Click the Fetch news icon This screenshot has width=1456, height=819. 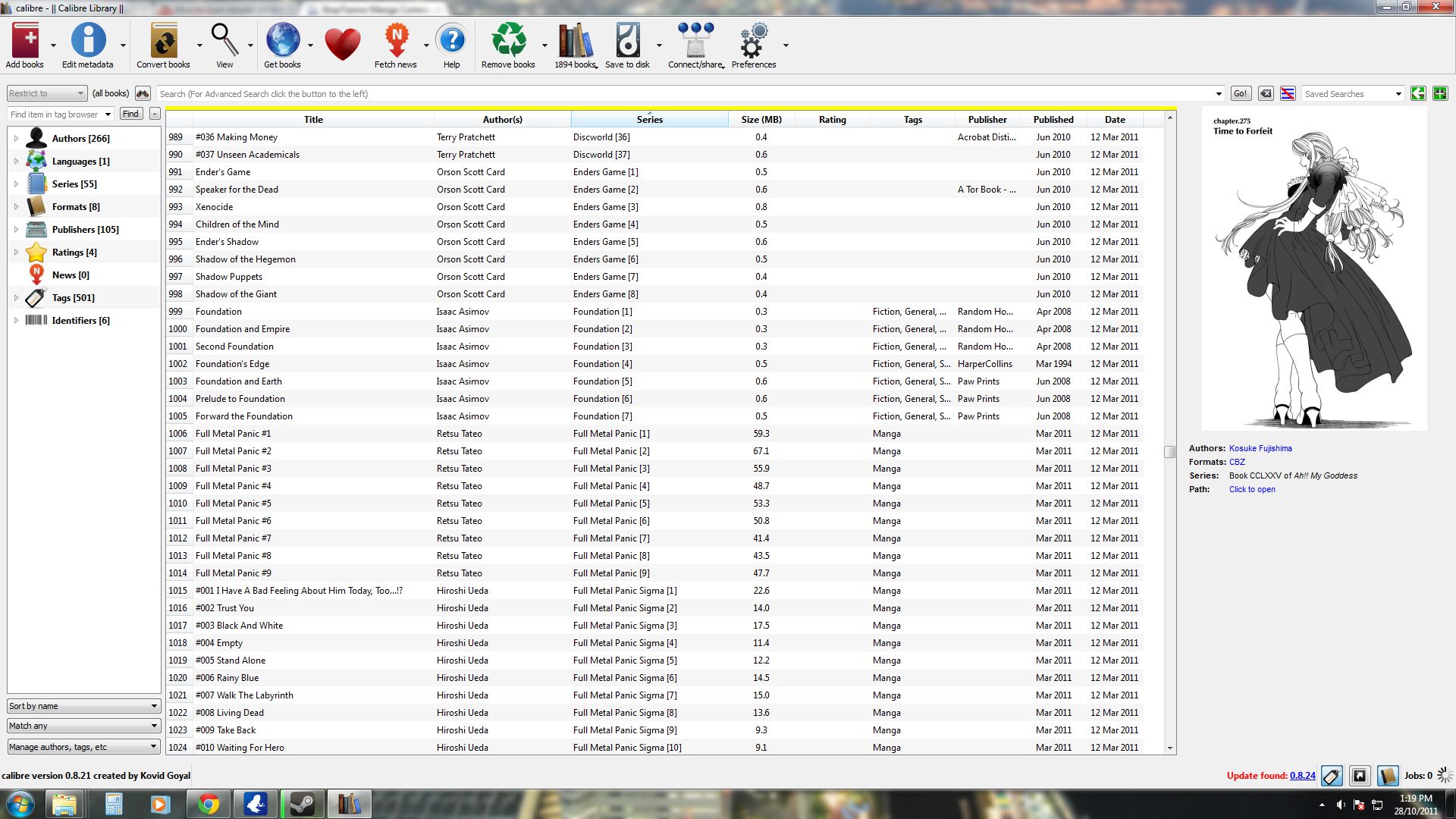[396, 42]
